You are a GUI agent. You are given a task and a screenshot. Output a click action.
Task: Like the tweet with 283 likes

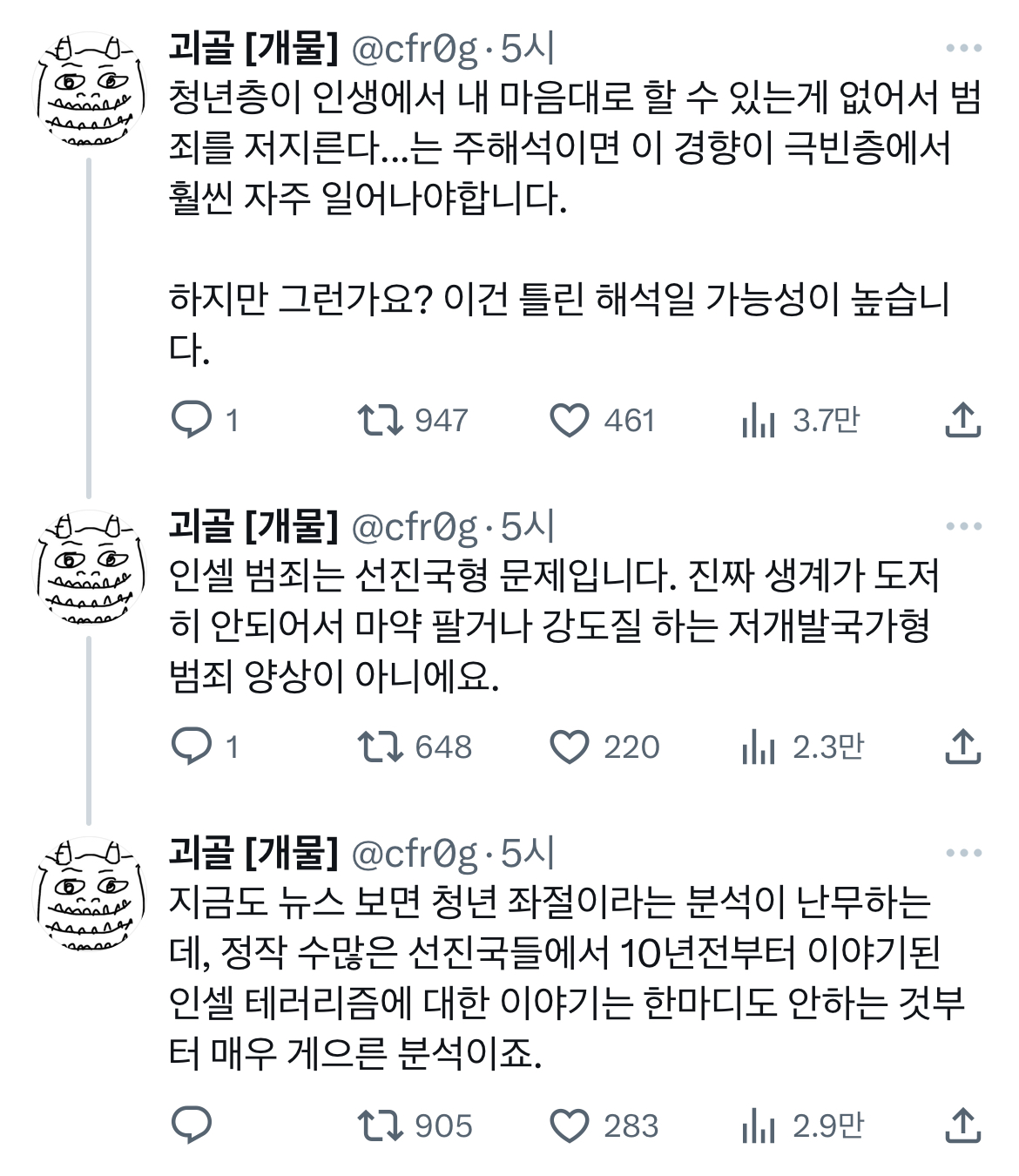point(570,1125)
